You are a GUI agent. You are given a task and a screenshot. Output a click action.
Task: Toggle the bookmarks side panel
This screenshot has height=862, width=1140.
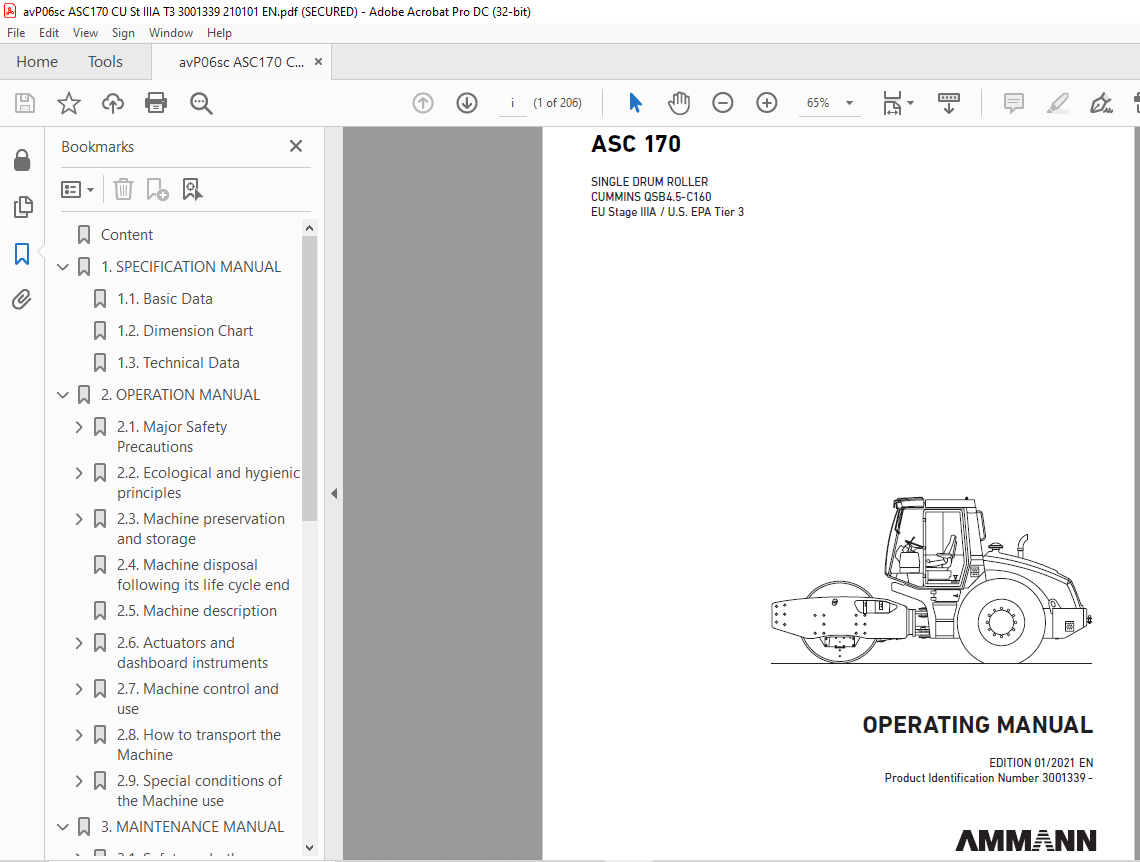[23, 254]
